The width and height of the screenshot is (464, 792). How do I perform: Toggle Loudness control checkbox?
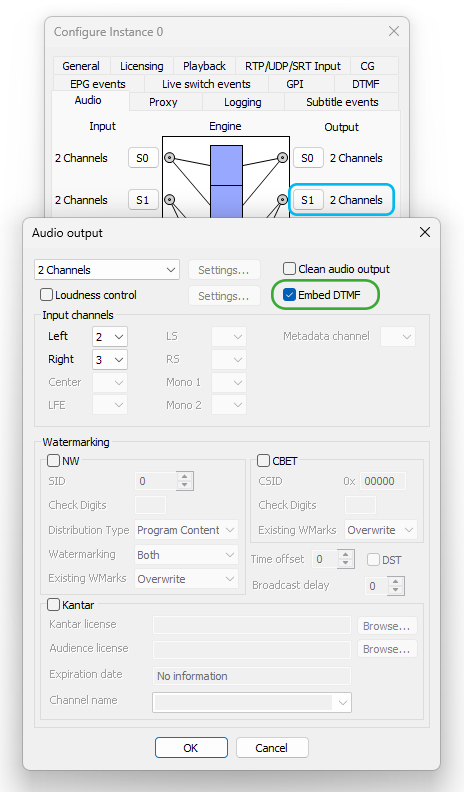click(46, 294)
